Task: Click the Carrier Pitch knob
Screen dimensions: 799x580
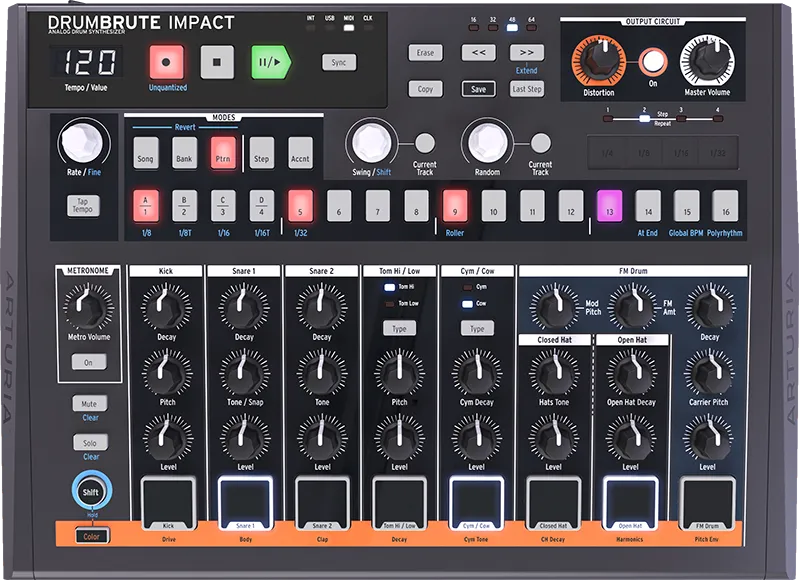Action: [709, 373]
